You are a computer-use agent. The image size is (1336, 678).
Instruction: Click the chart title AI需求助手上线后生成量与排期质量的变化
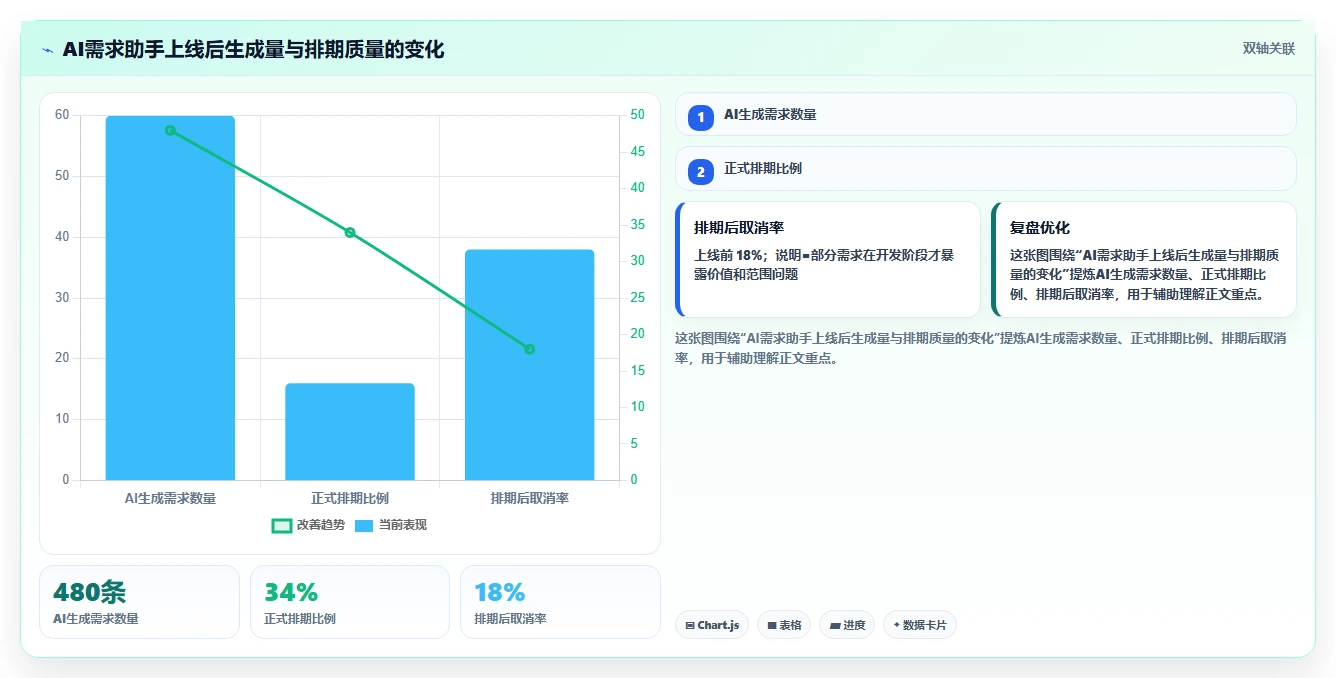tap(254, 50)
